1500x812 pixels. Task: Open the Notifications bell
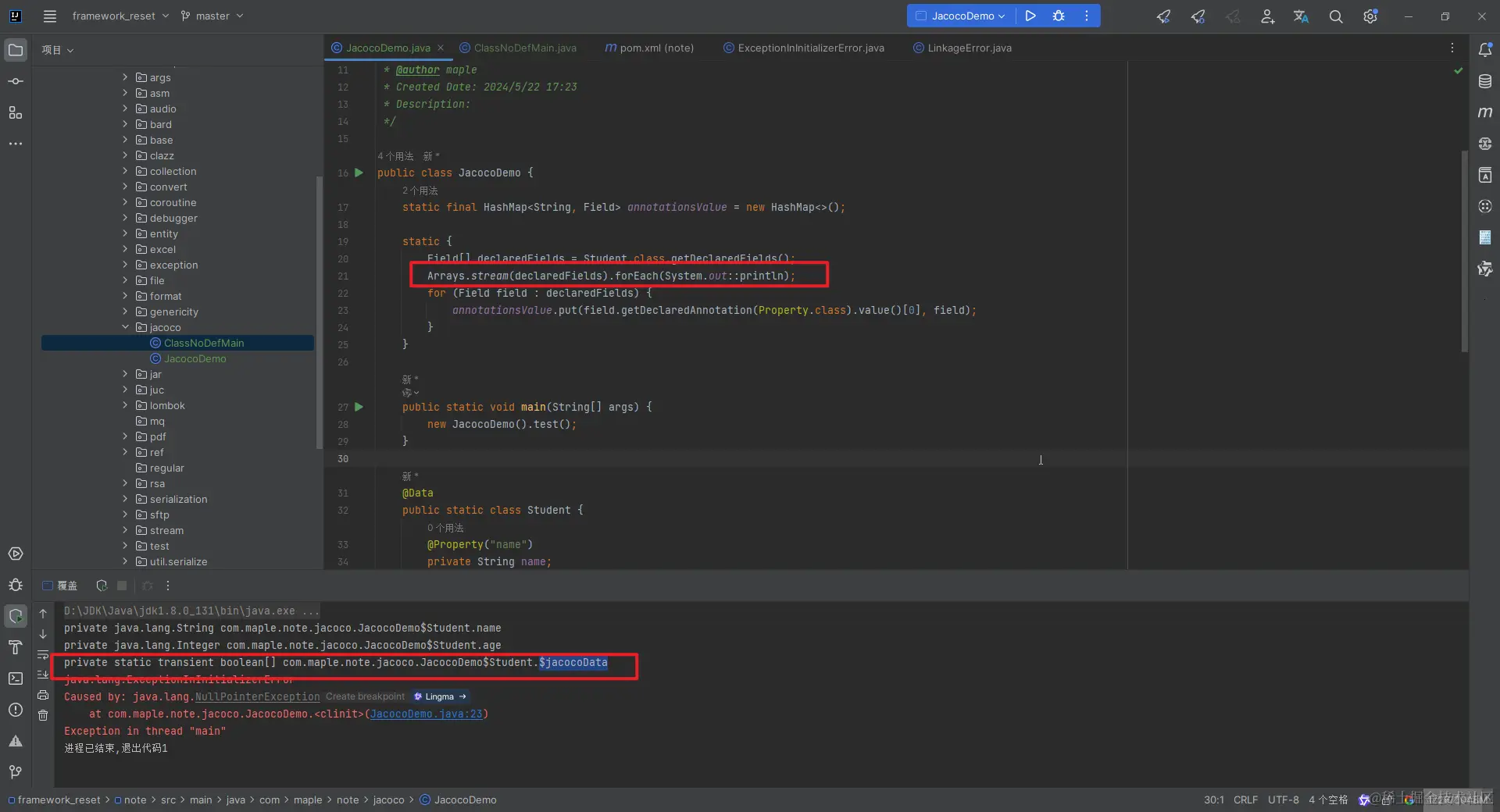point(1485,50)
